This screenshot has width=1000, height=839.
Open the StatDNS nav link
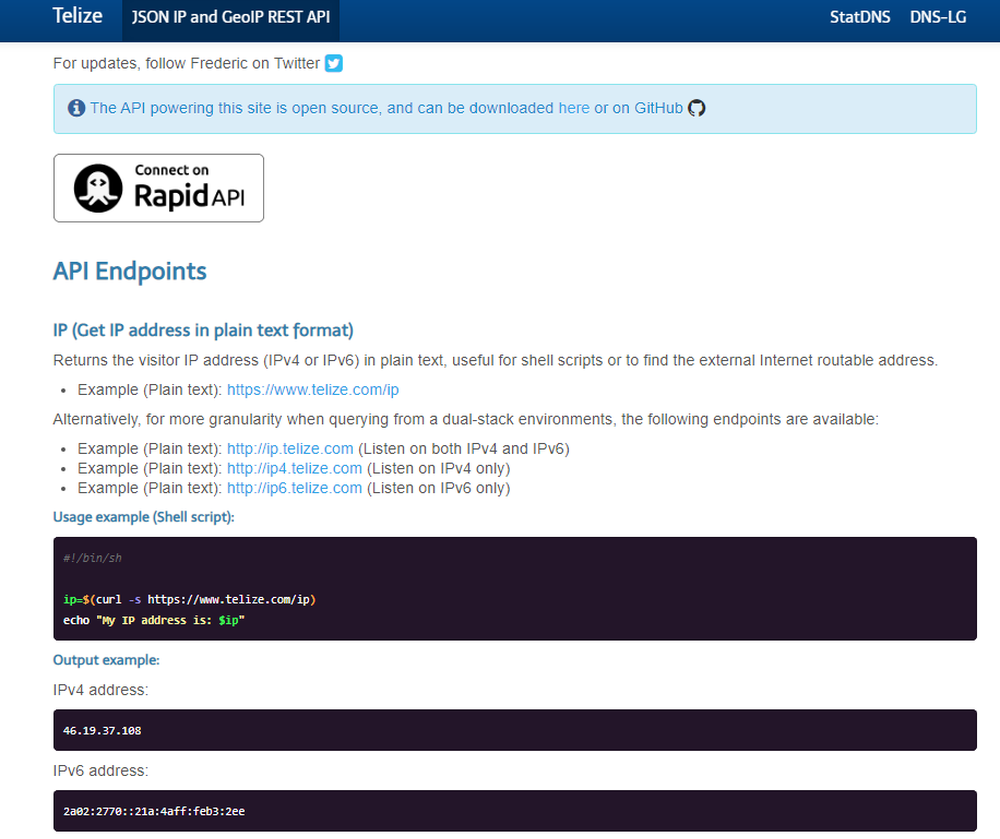tap(860, 17)
